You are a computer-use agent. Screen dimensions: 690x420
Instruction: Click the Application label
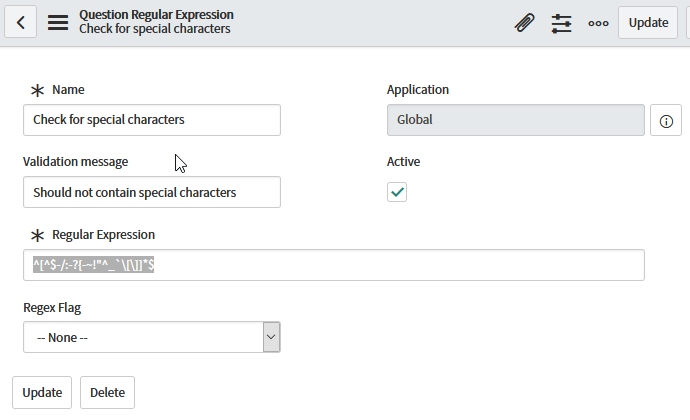[x=418, y=89]
